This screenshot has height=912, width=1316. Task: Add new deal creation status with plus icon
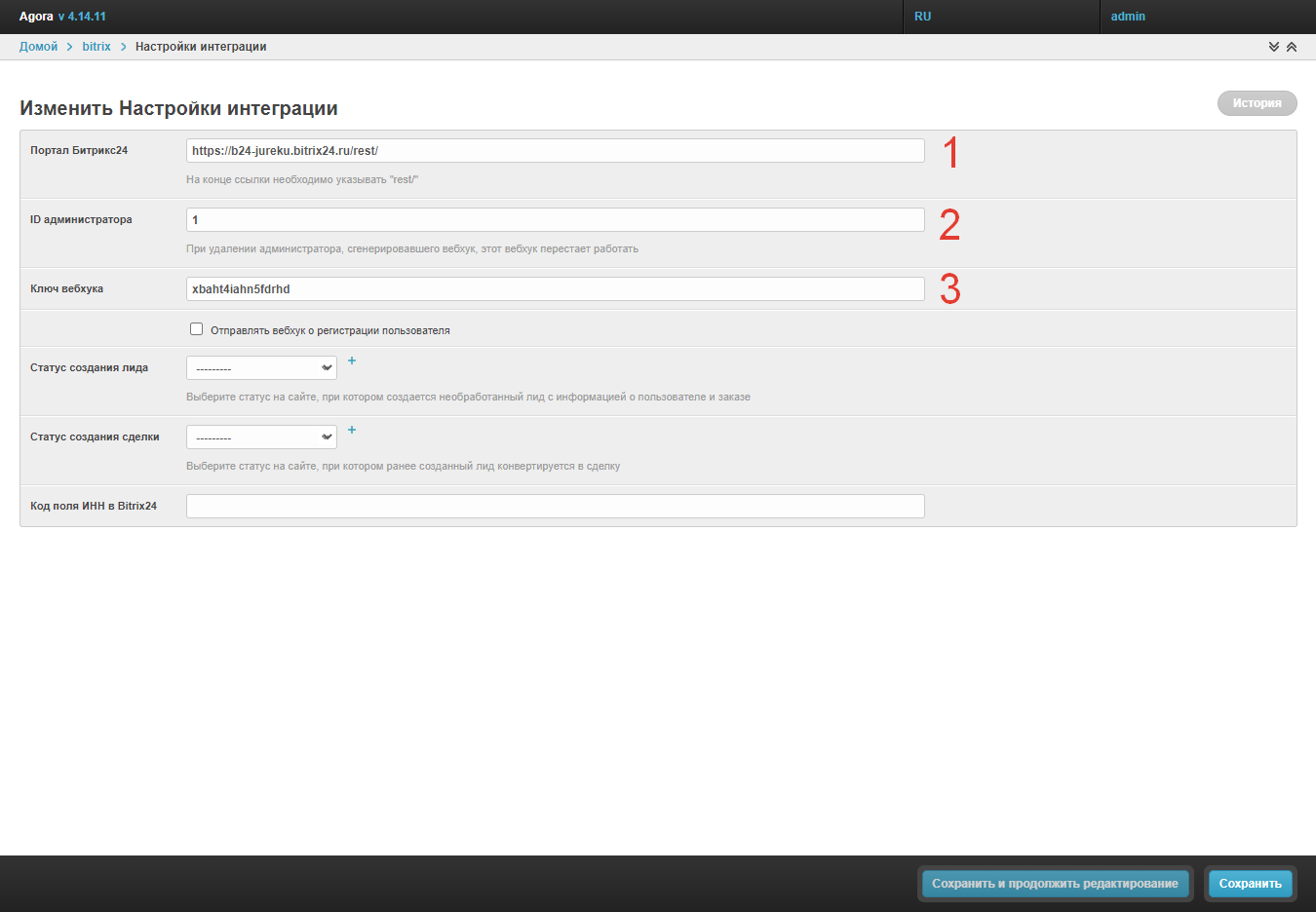352,430
